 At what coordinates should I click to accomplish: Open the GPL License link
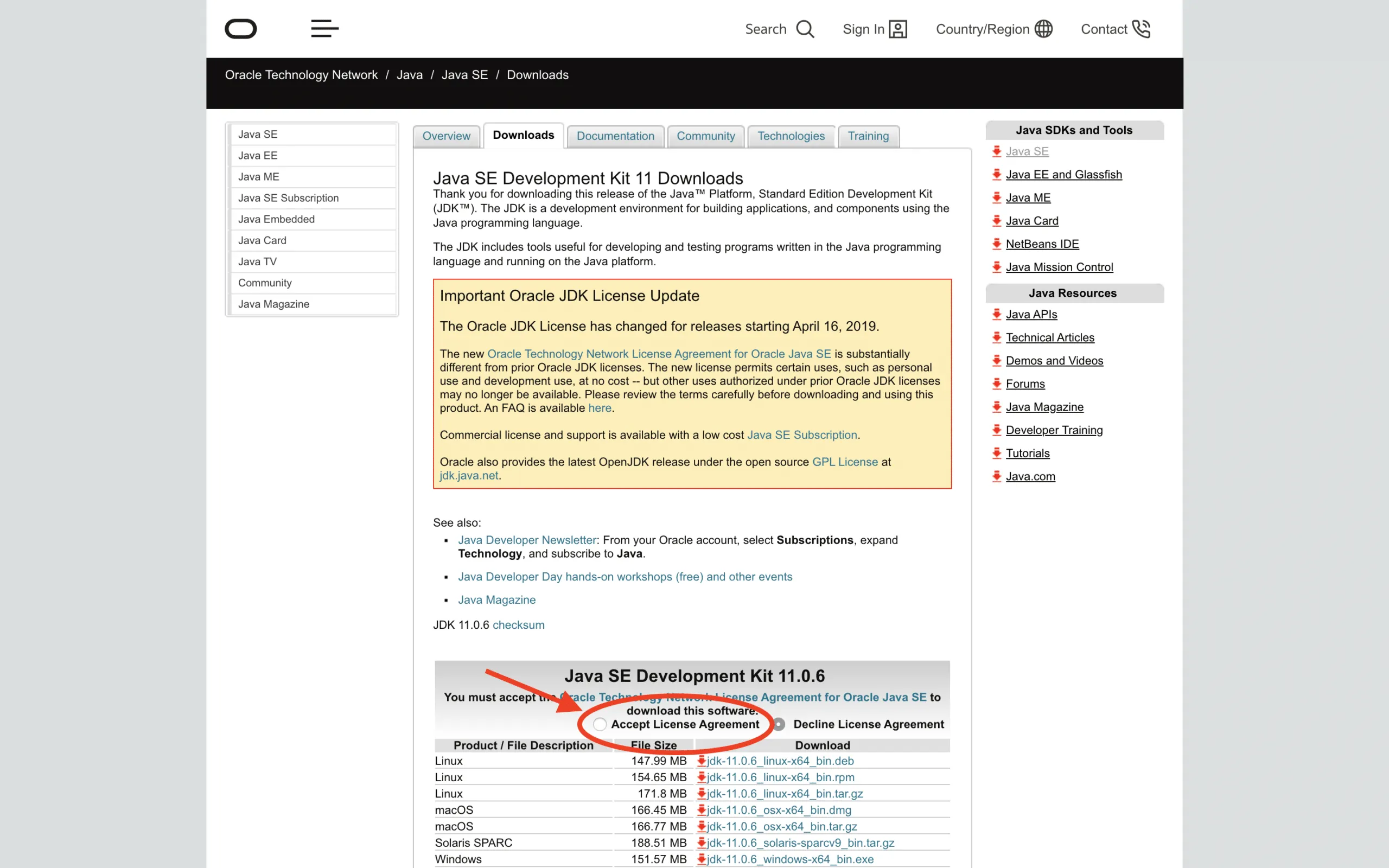pos(845,462)
